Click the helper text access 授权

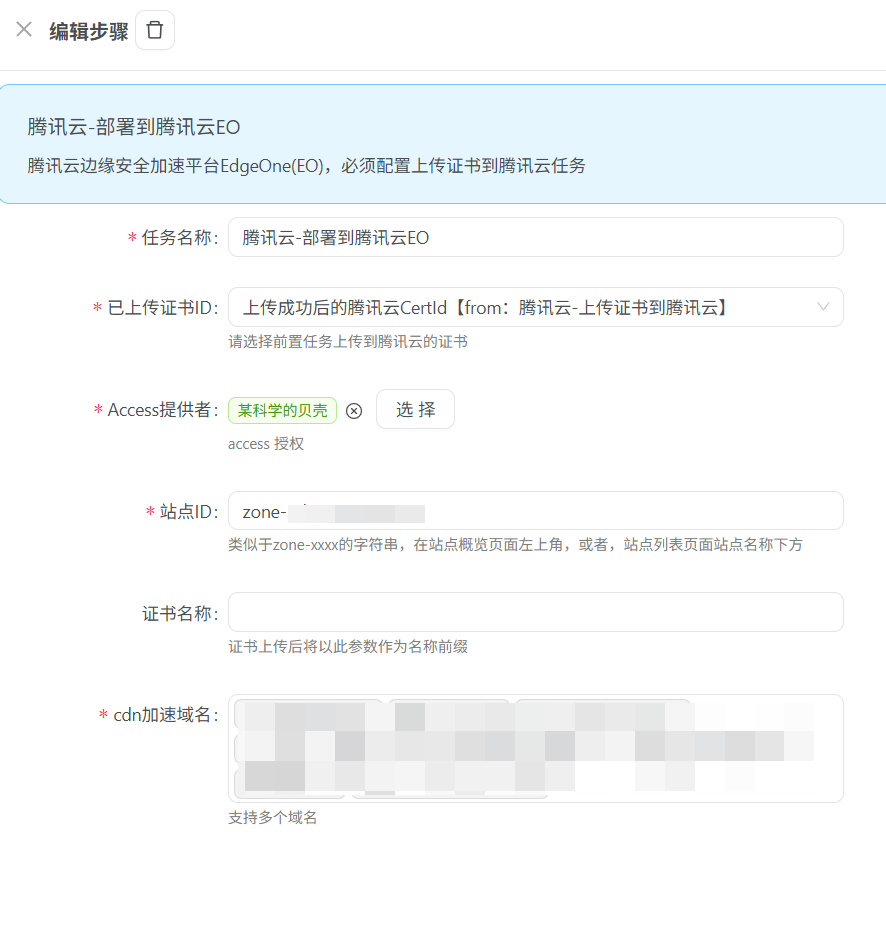coord(266,444)
